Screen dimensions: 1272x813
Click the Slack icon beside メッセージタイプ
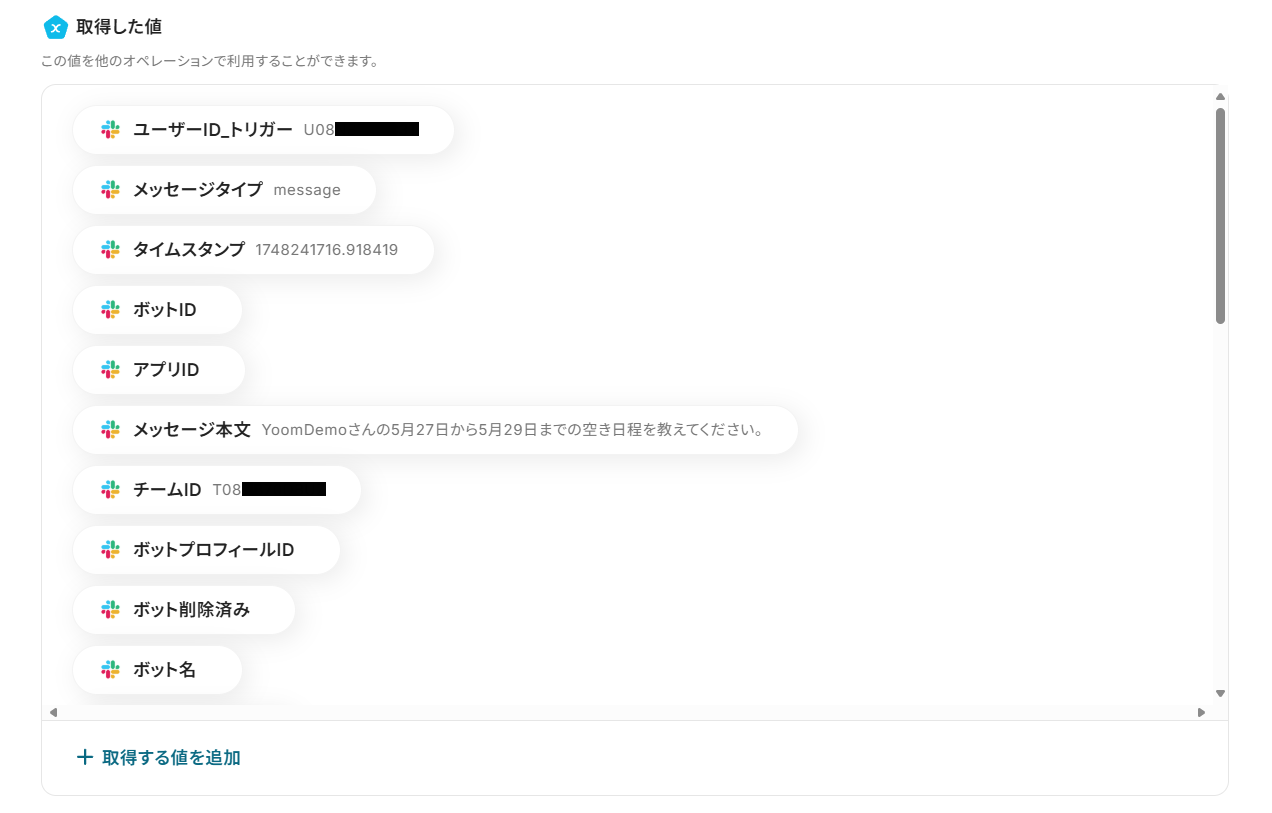[110, 190]
